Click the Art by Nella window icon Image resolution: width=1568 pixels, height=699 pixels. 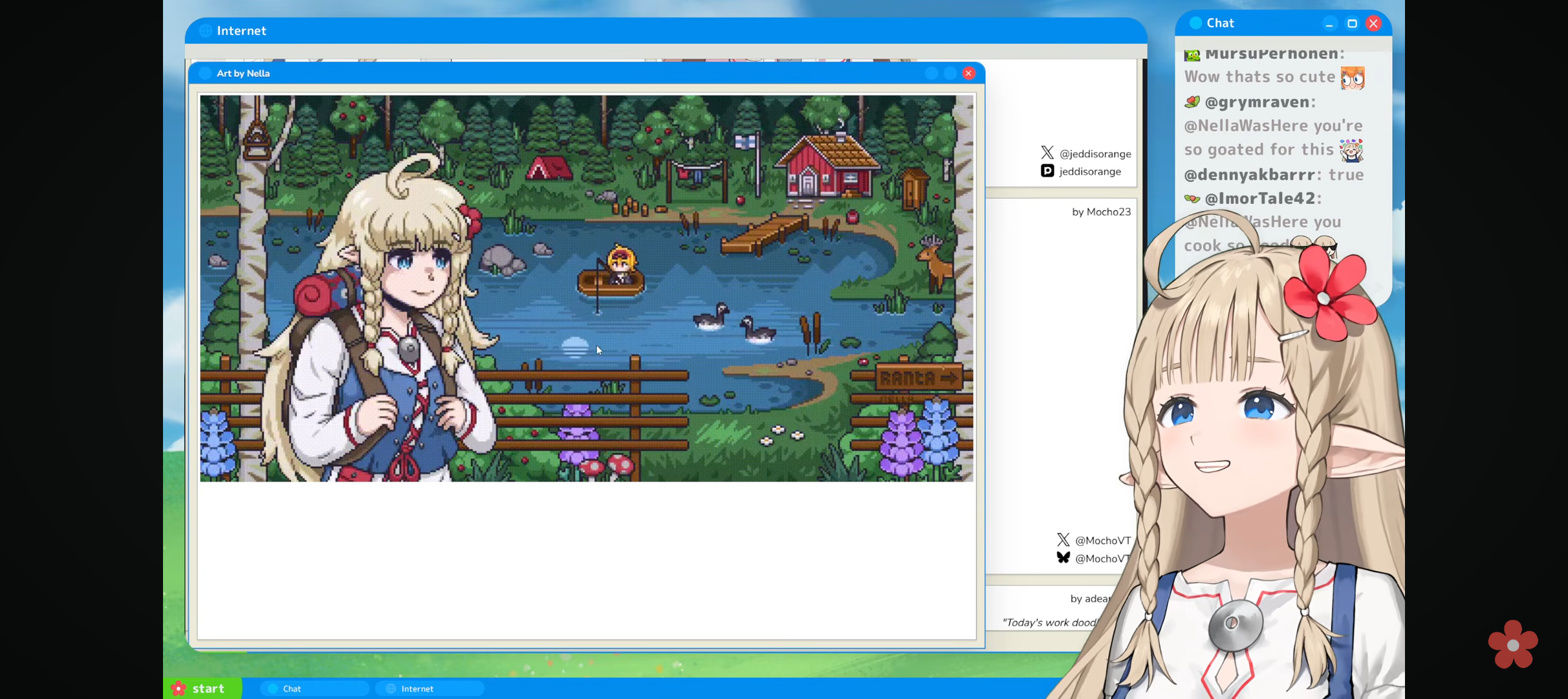[205, 73]
